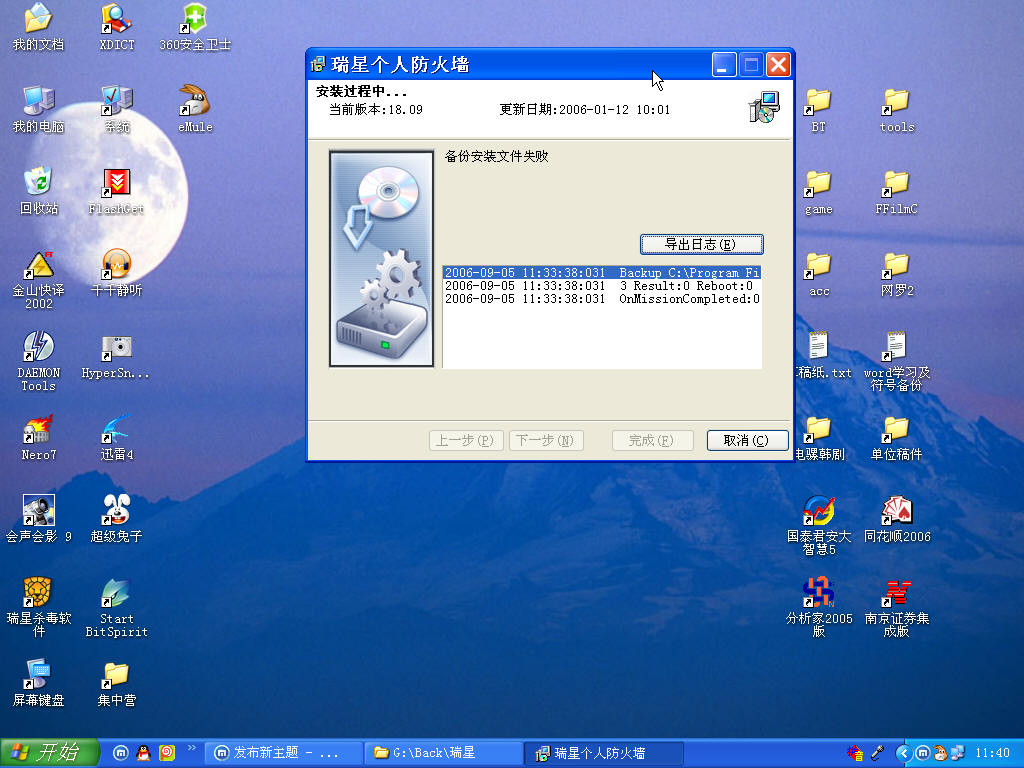Select the 360安全卫士 desktop icon

coord(195,27)
